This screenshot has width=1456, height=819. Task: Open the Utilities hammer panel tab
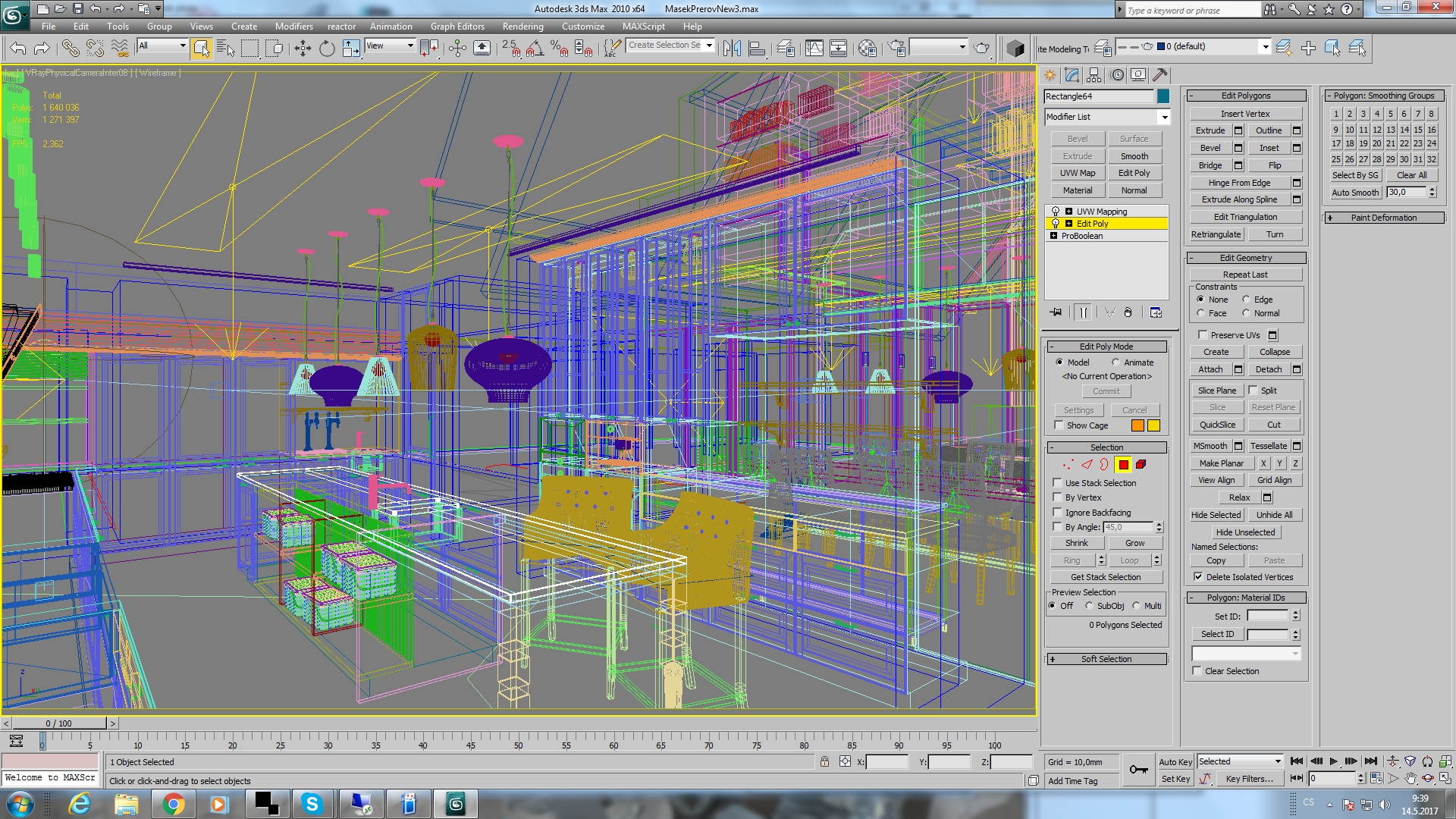pos(1159,75)
